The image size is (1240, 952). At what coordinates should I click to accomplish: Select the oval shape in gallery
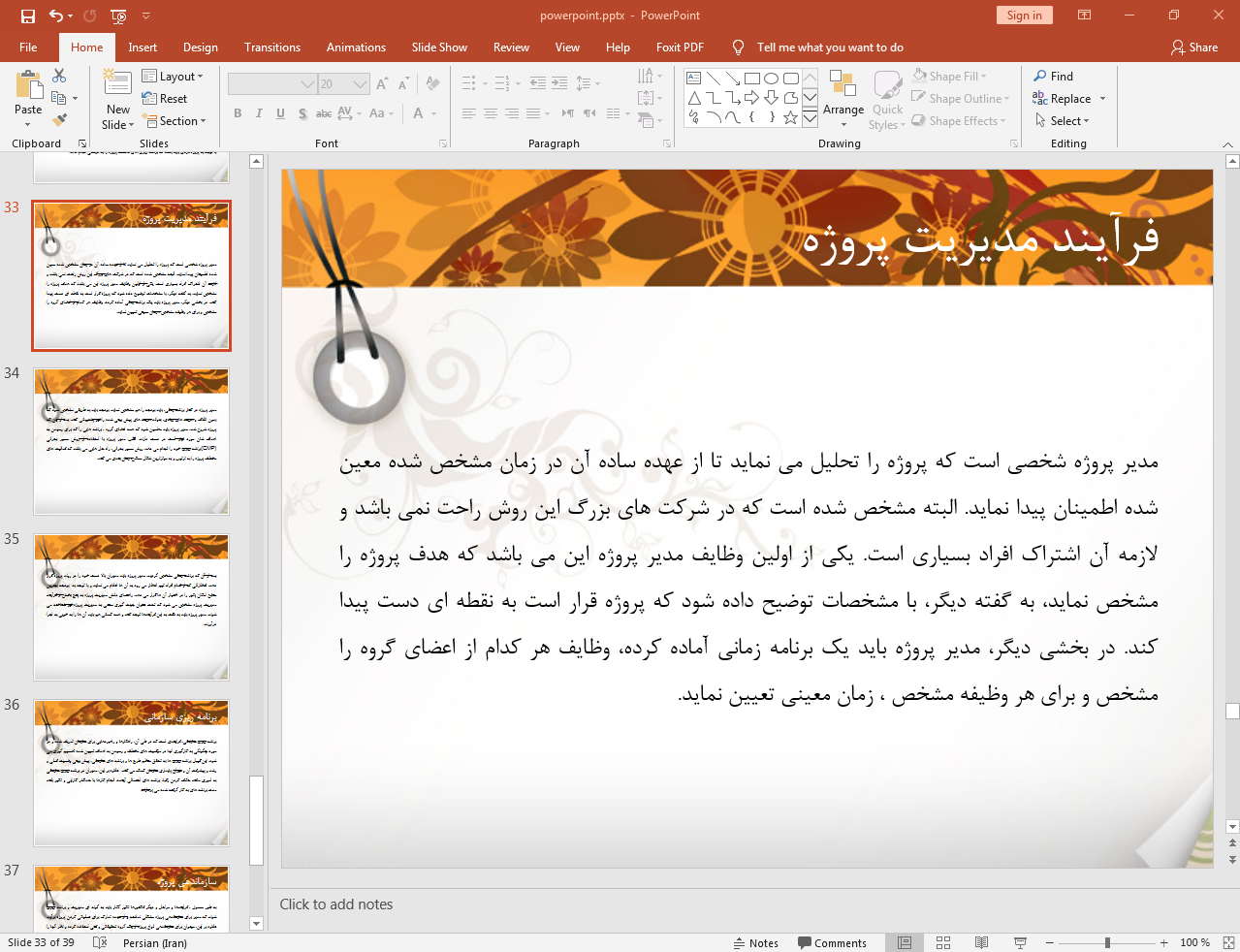point(772,79)
